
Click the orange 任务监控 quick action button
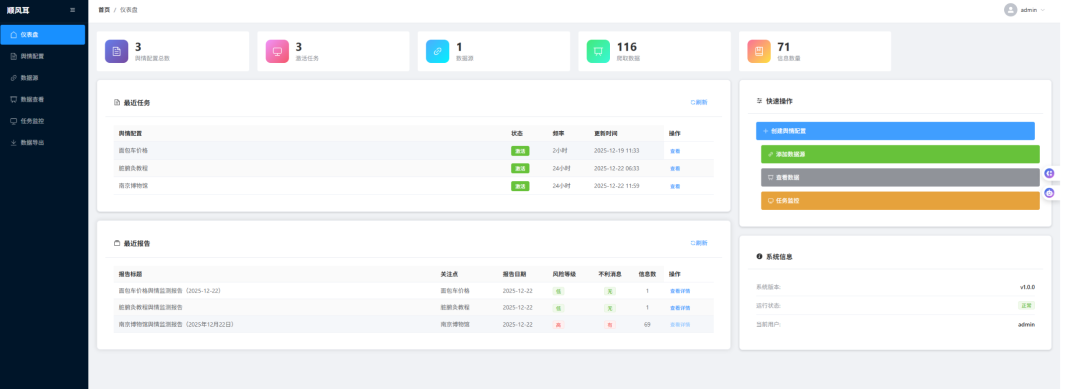900,200
